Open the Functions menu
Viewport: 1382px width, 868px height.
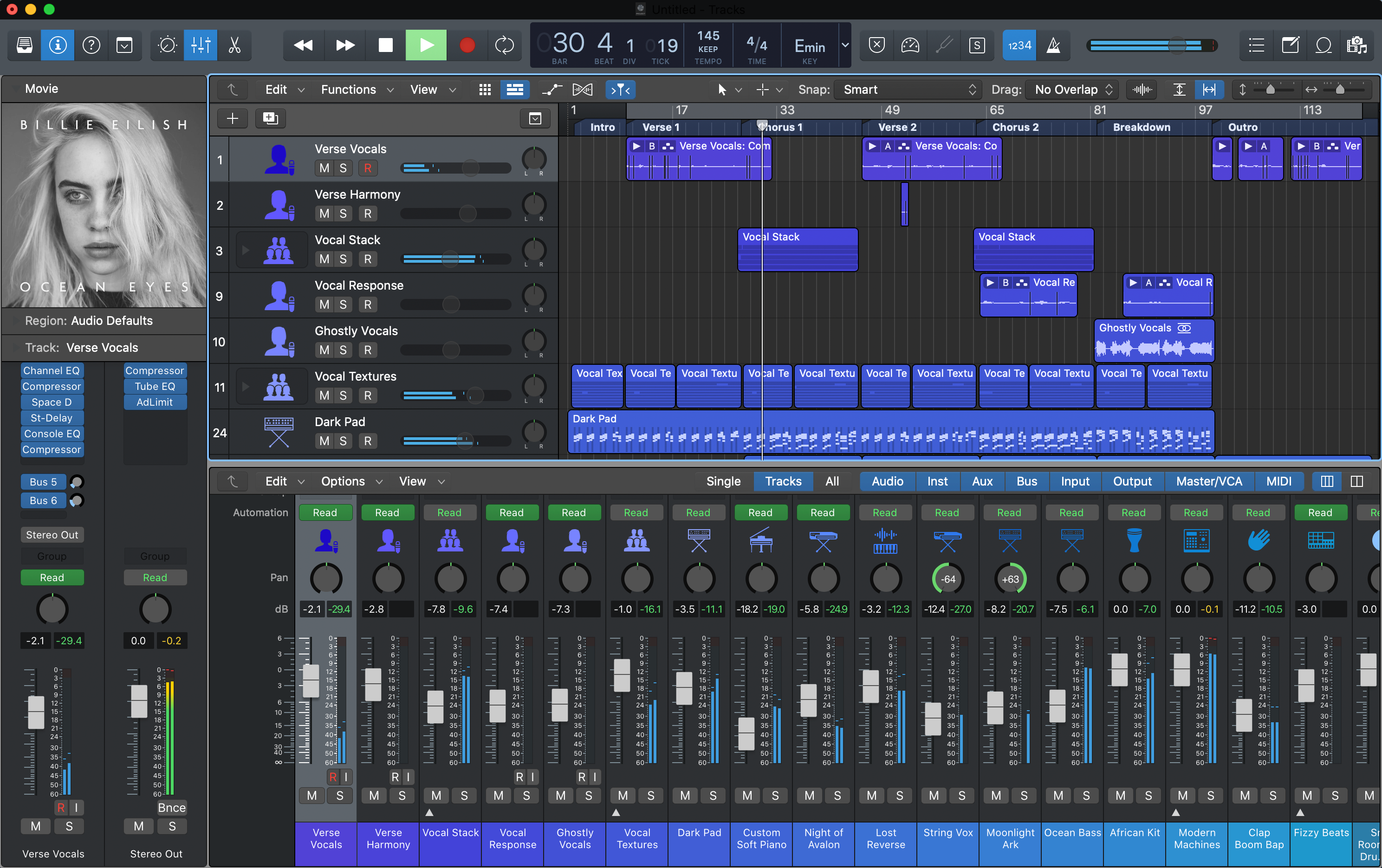(357, 90)
